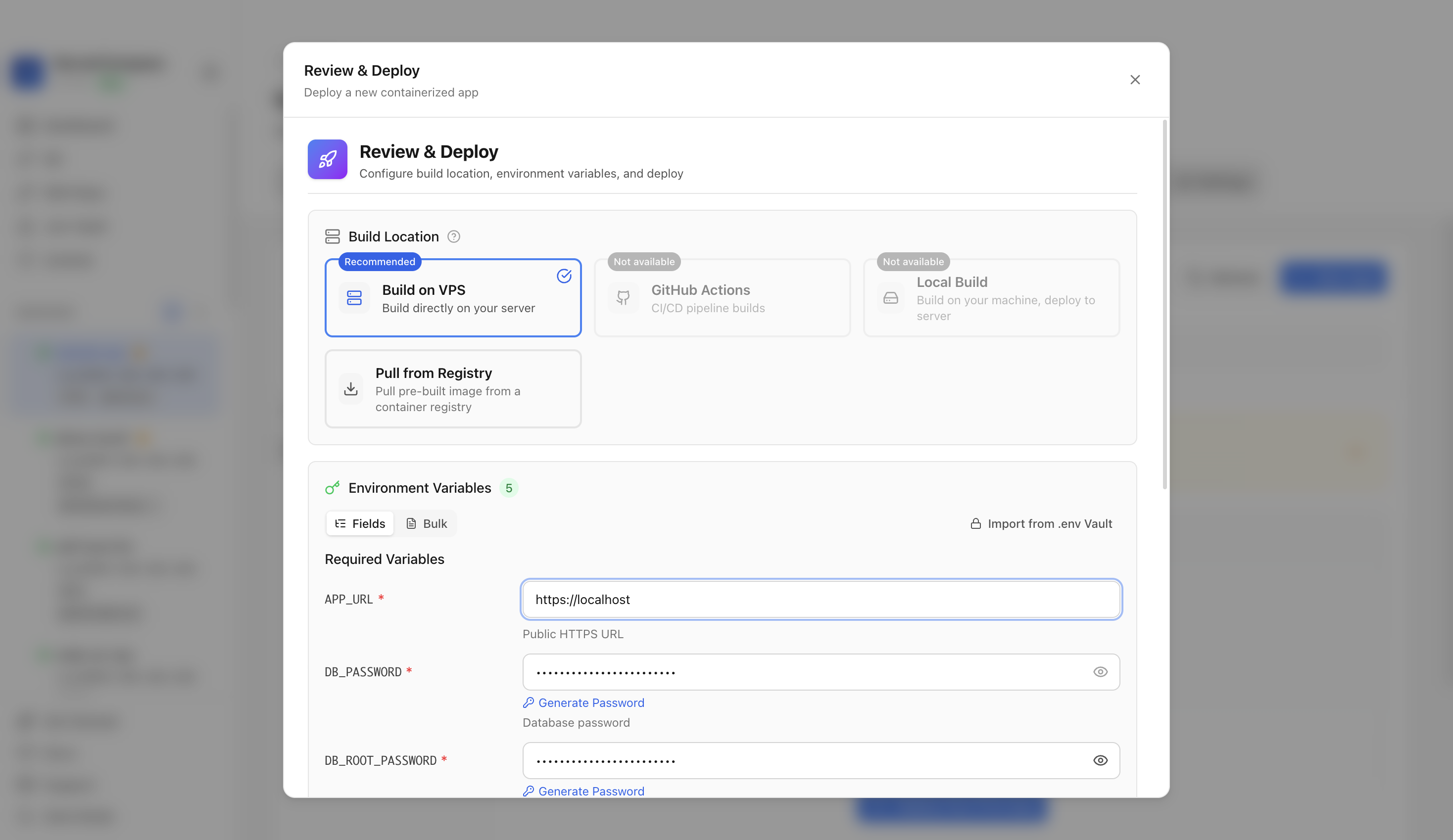1453x840 pixels.
Task: Click the key icon beside DB_PASSWORD Generate Password
Action: click(528, 703)
